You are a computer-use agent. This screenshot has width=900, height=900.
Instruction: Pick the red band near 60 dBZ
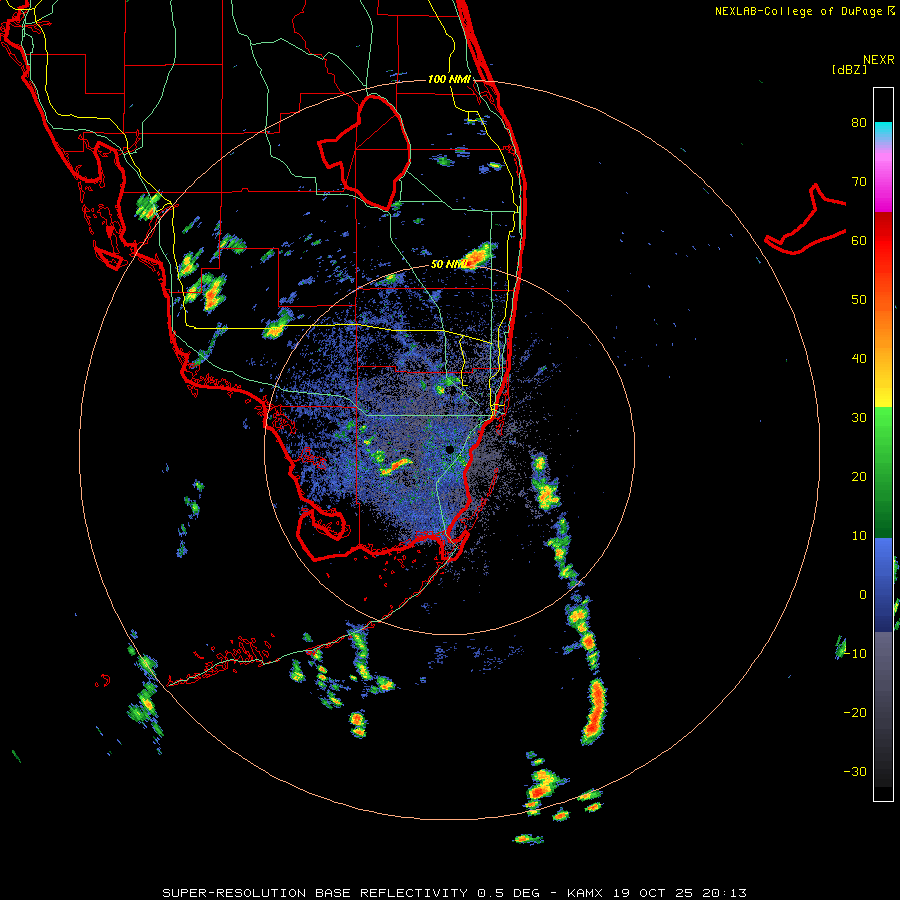[x=883, y=241]
